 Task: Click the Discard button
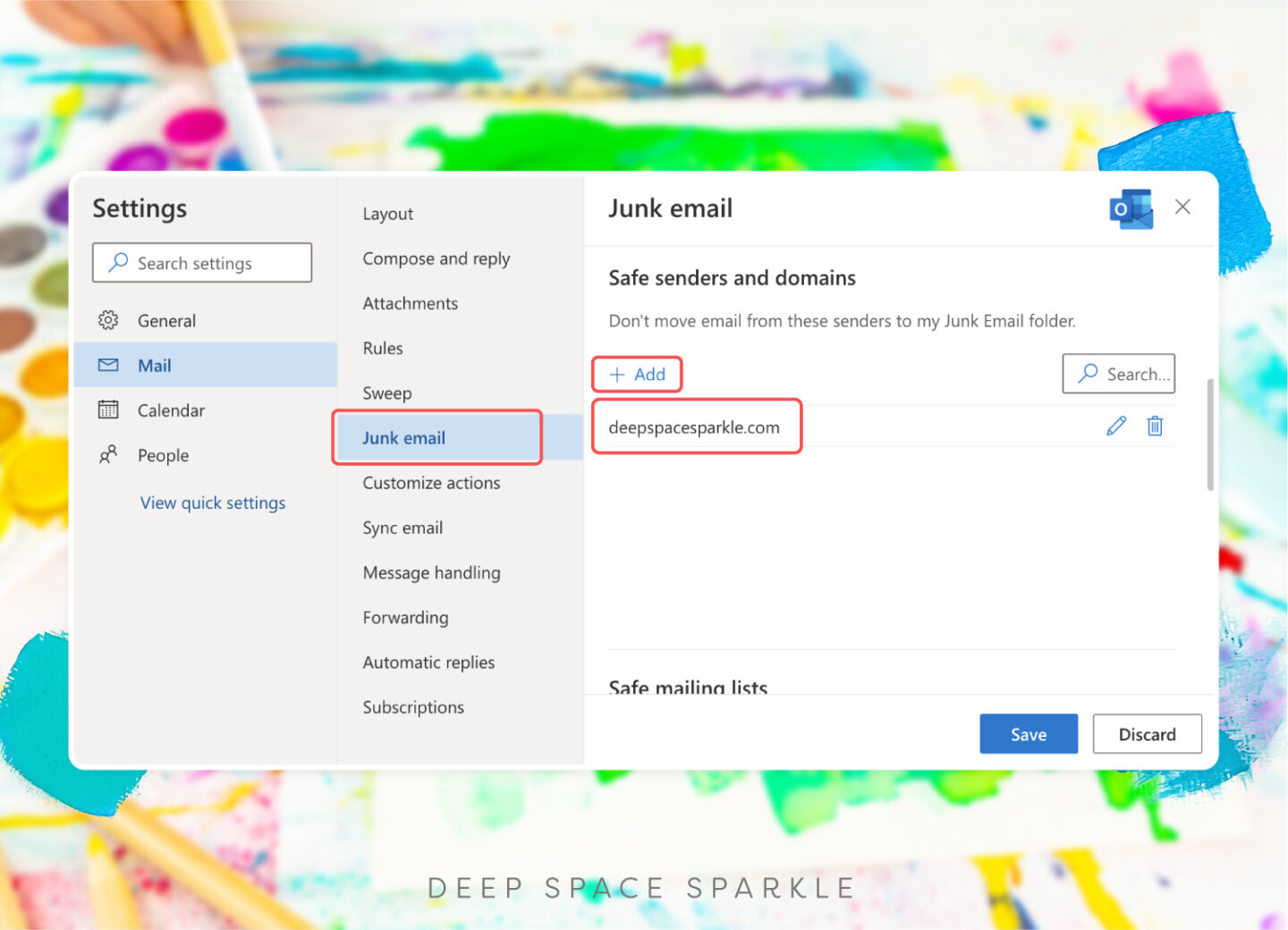pos(1148,733)
